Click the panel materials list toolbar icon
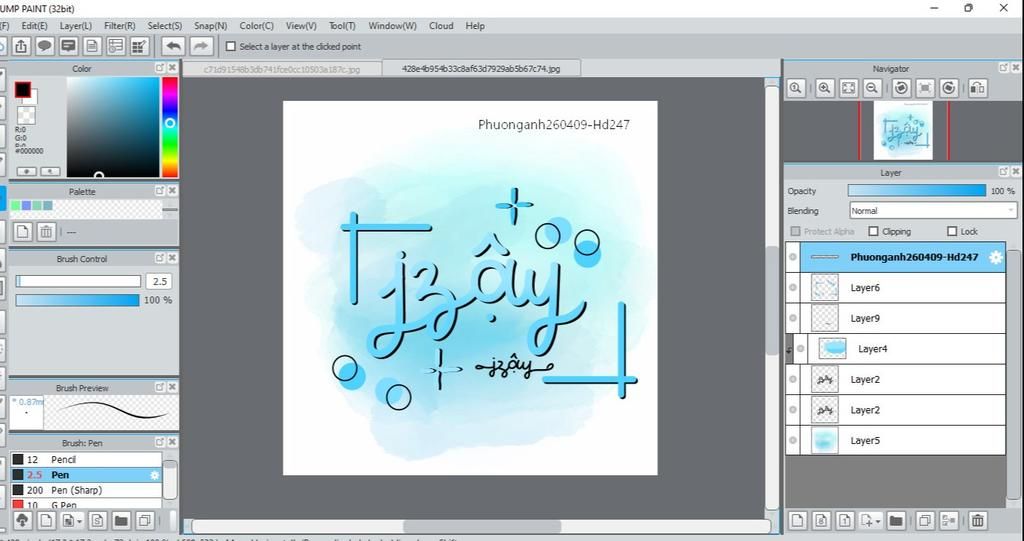Screen dimensions: 1024x541 pyautogui.click(x=116, y=46)
